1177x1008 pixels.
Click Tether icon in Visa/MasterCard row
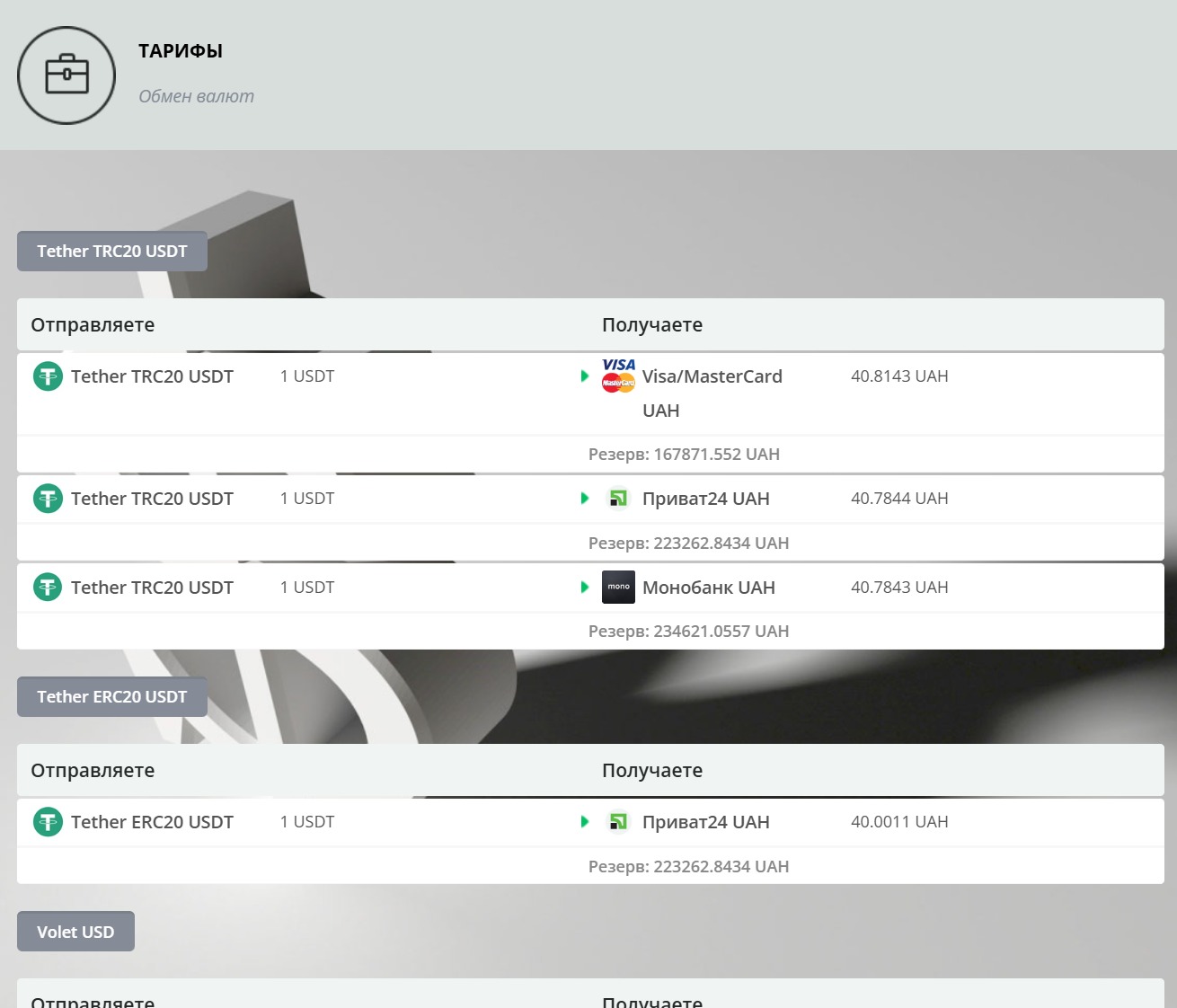[48, 376]
